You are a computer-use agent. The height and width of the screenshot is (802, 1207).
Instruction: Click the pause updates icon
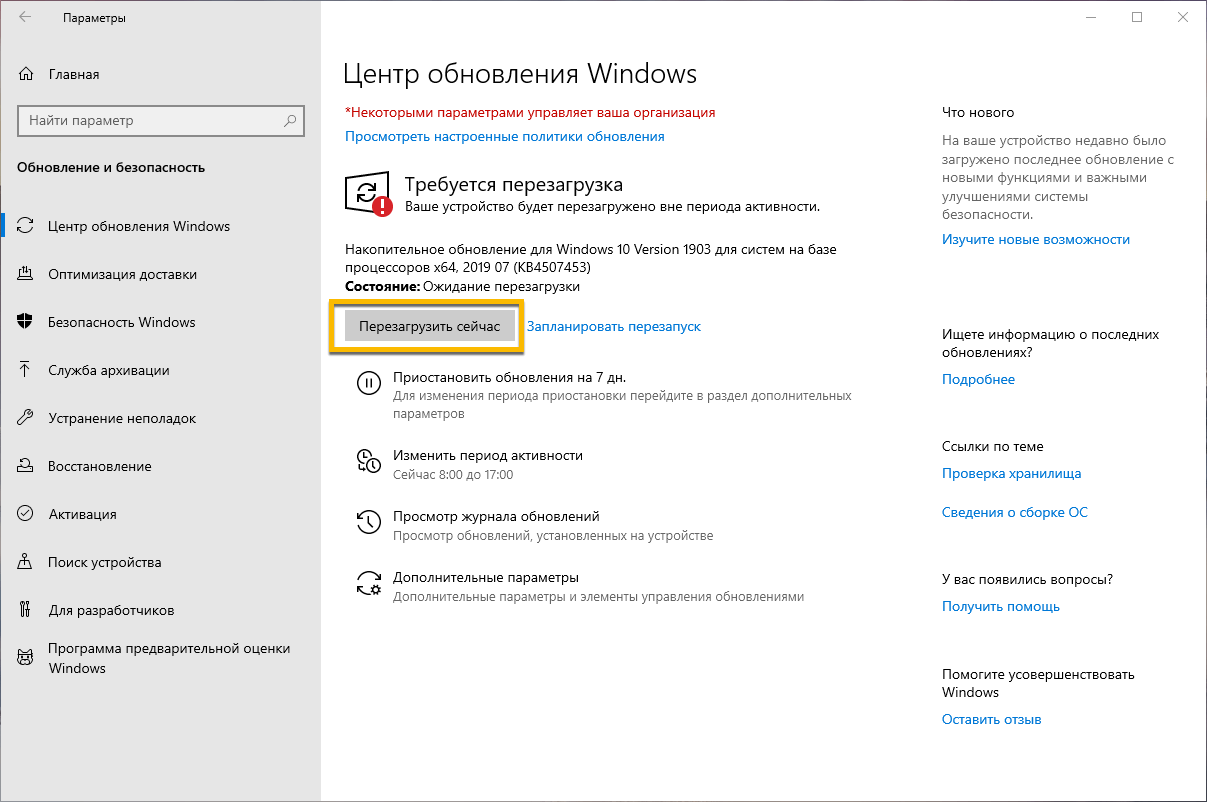click(369, 383)
